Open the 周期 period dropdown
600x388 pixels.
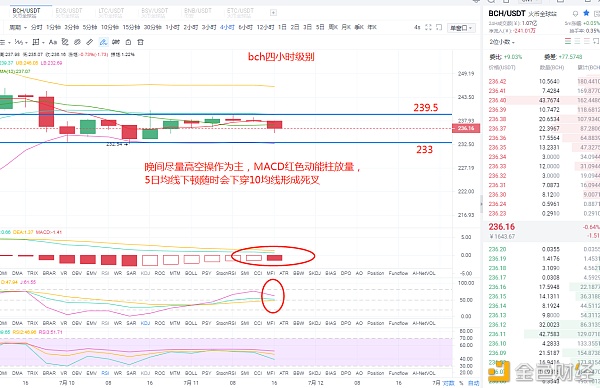coord(18,28)
